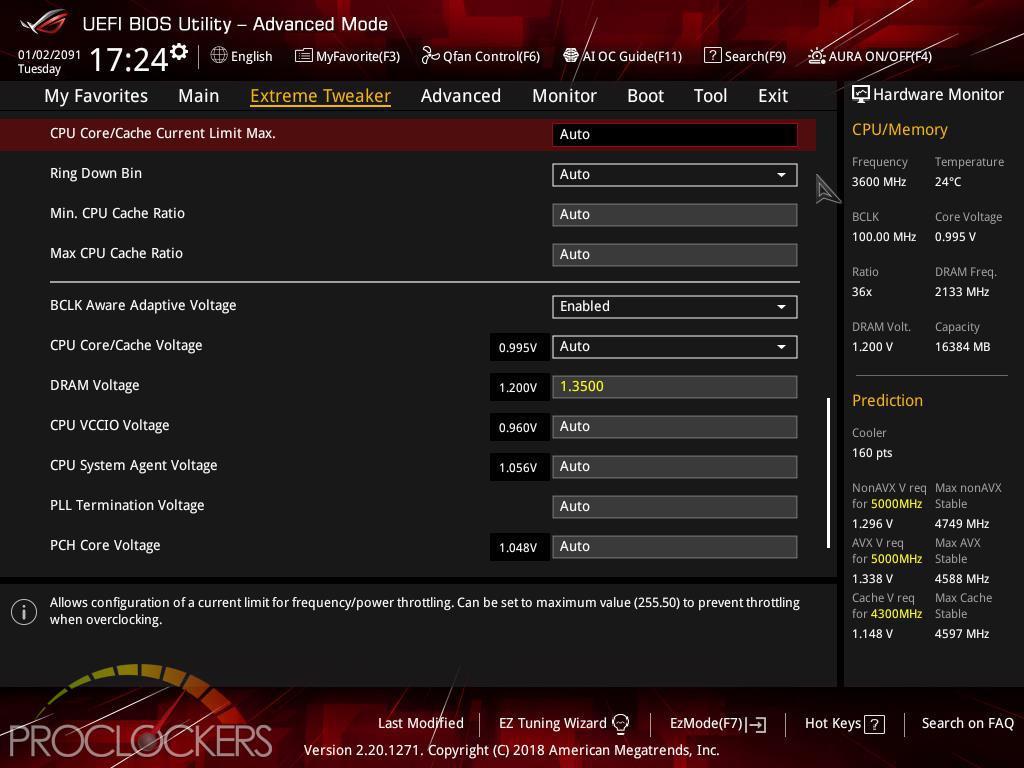Select PLL Termination Voltage label

point(127,505)
